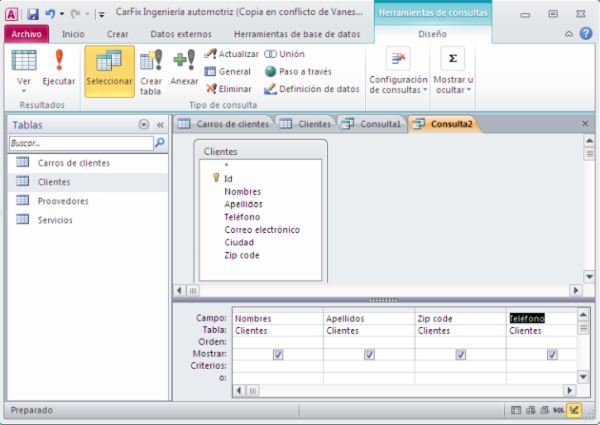
Task: Select the Eliminar delete query icon
Action: tap(231, 88)
